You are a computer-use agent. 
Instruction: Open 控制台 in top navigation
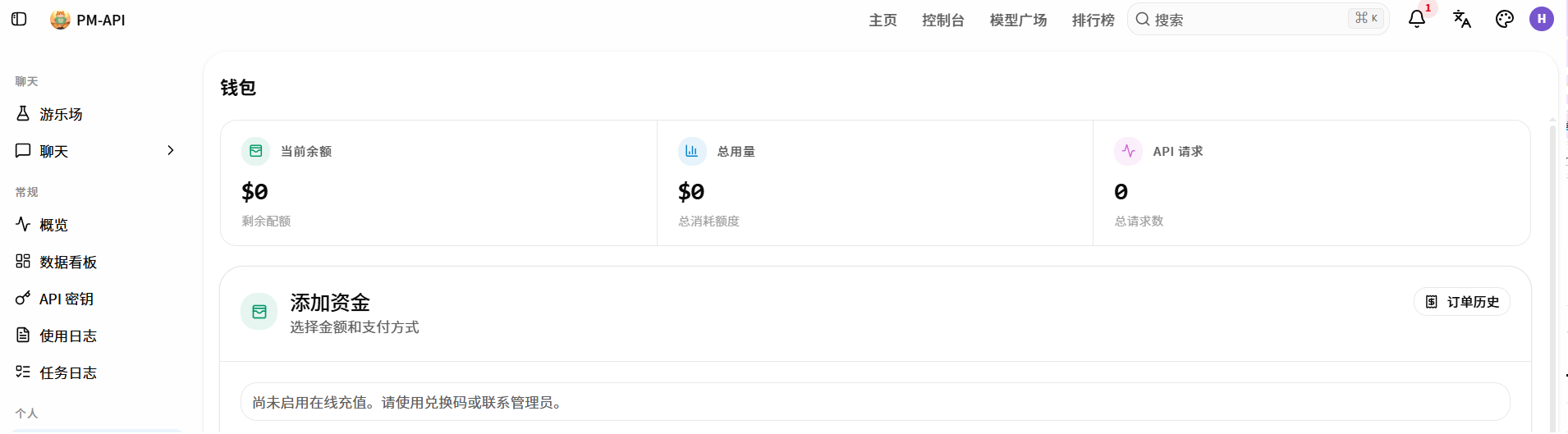pyautogui.click(x=943, y=20)
